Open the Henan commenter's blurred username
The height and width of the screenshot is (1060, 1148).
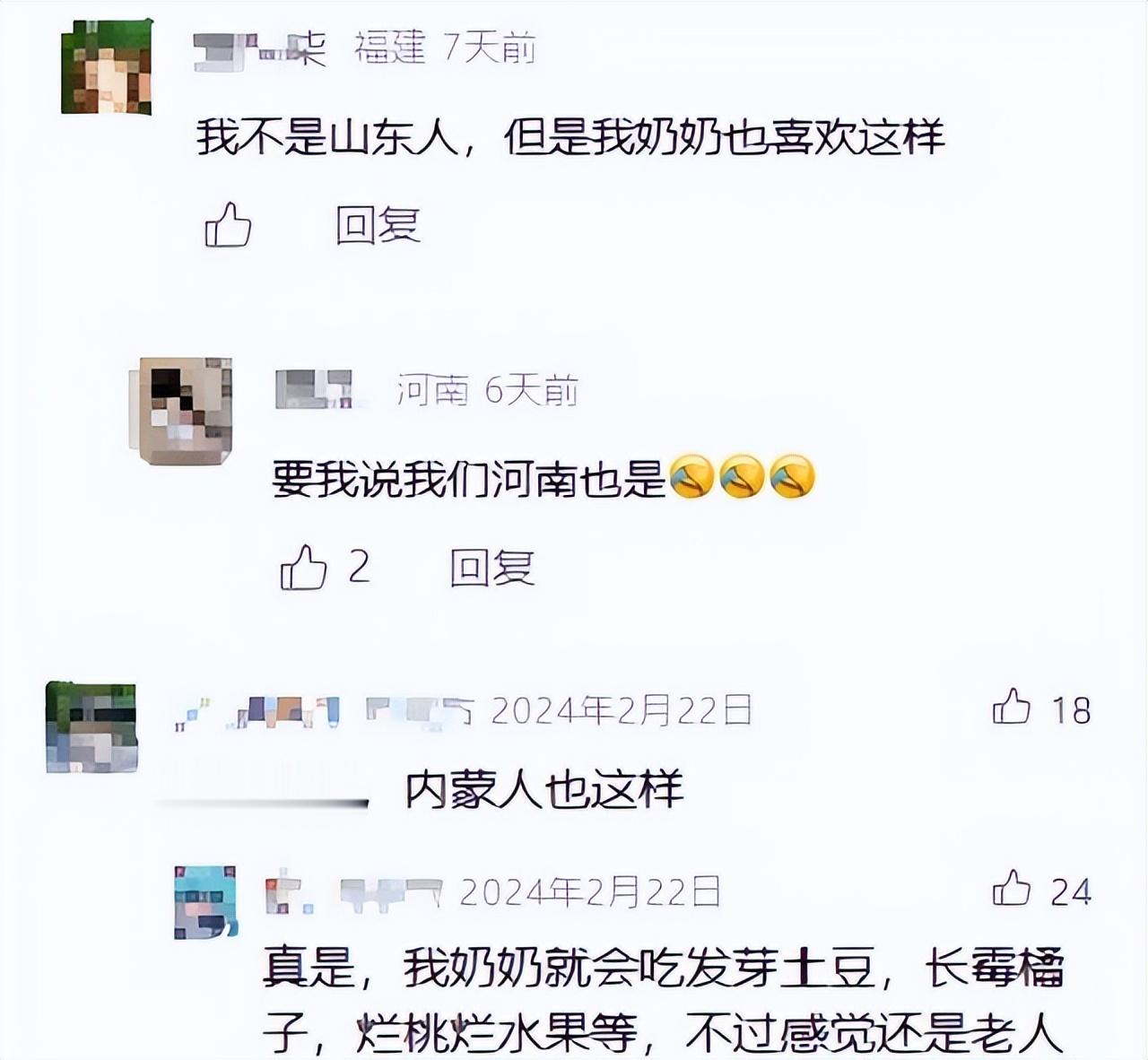point(314,390)
